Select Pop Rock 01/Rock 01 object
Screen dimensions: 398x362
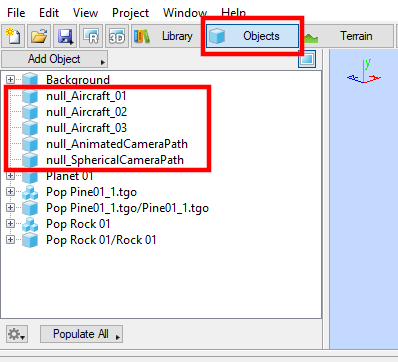pos(101,240)
